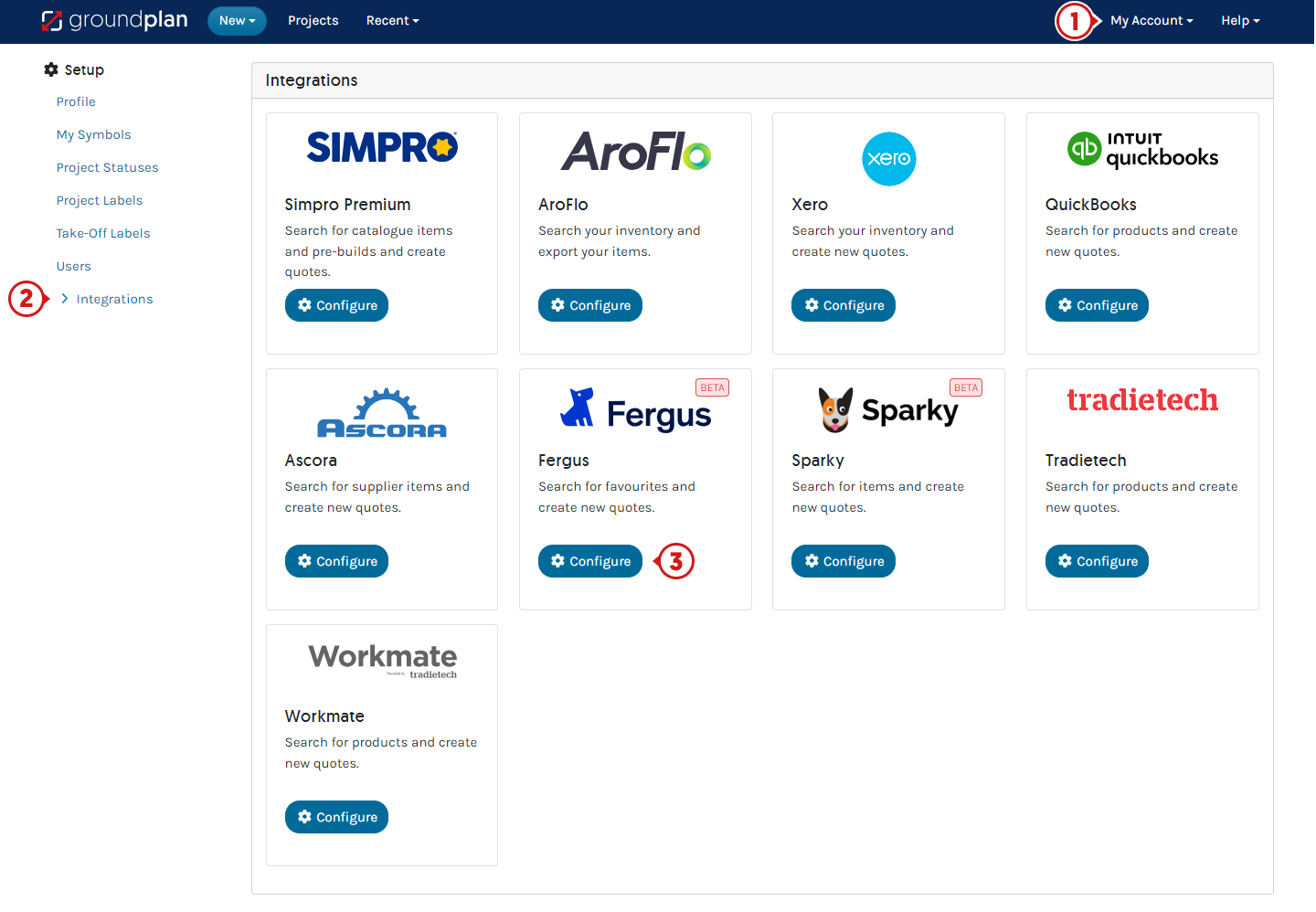Click 'Search for items and create' text
The image size is (1316, 912).
(878, 486)
